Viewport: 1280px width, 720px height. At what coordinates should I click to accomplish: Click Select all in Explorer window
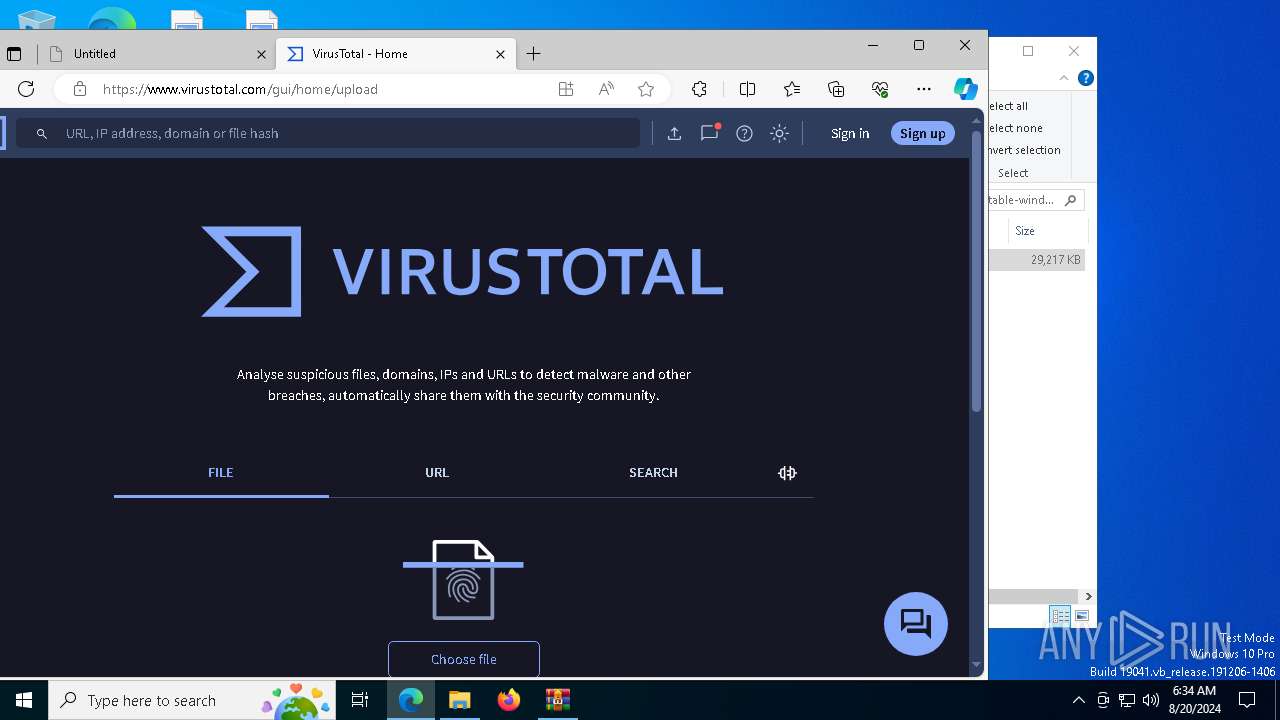point(1008,106)
